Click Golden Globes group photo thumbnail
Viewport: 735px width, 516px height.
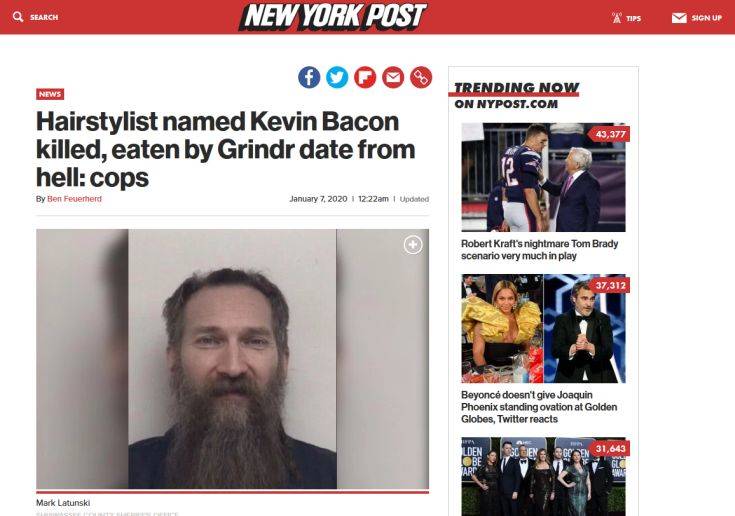click(543, 477)
